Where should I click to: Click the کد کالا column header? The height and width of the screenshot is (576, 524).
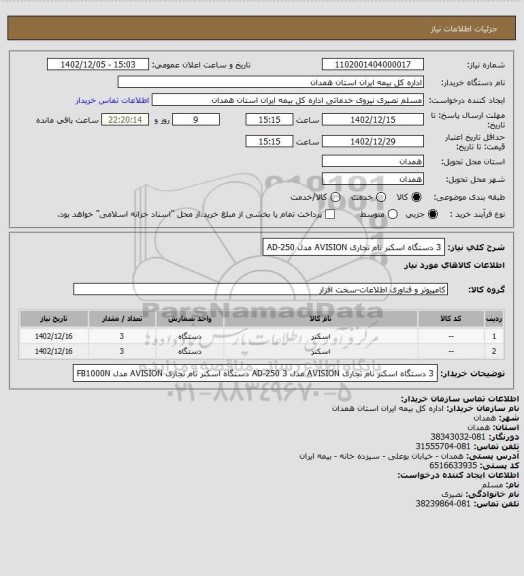pos(451,319)
